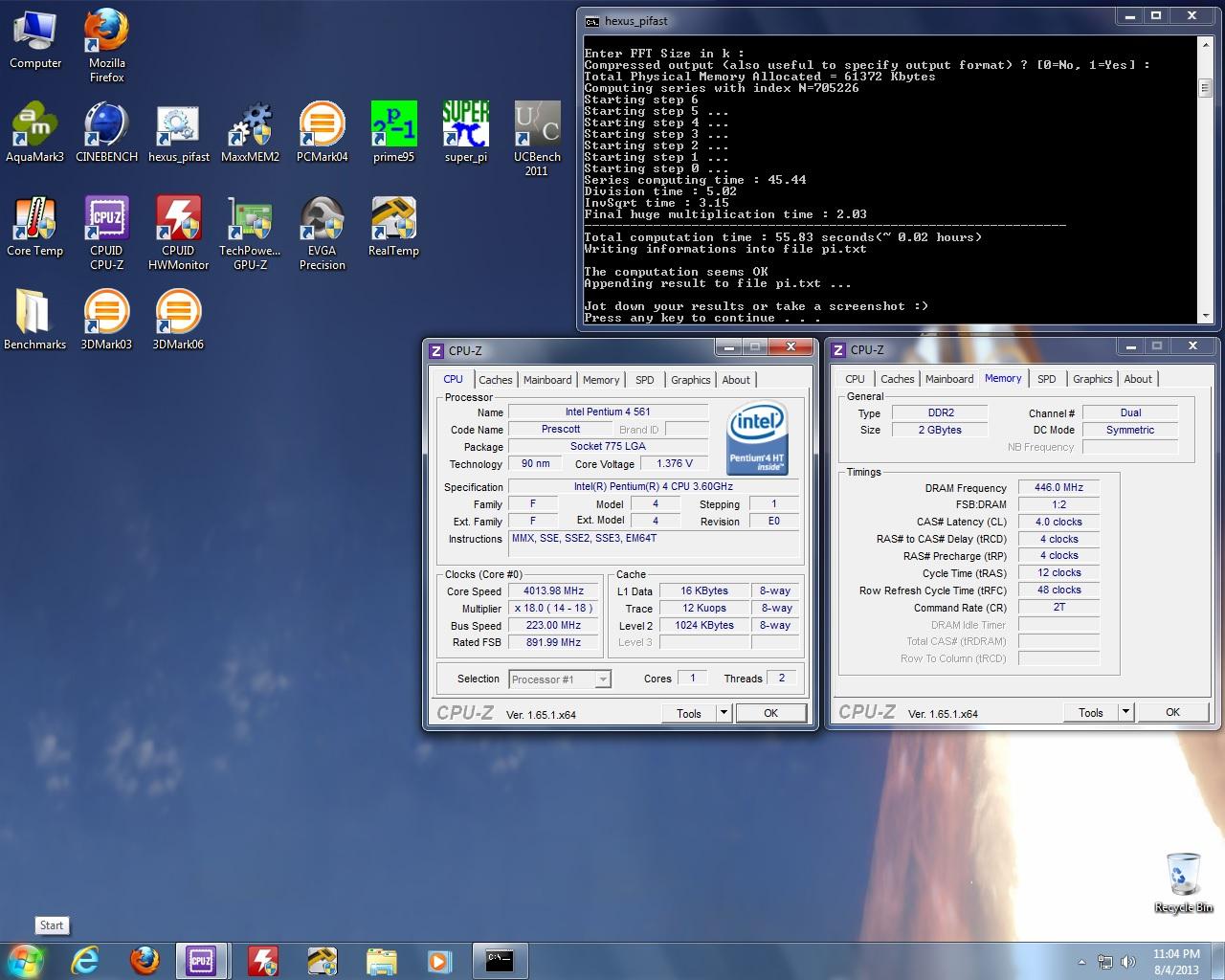
Task: Show hidden system tray icons
Action: tap(1082, 962)
